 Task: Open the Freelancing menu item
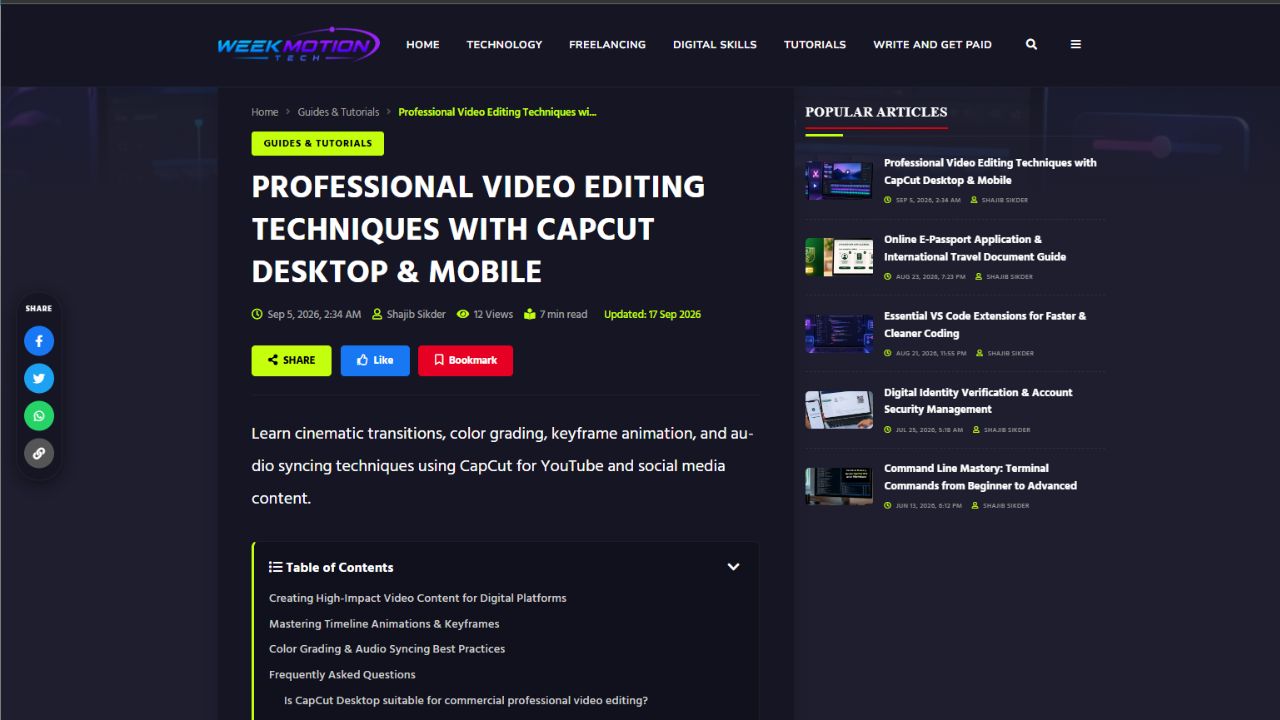[x=607, y=44]
